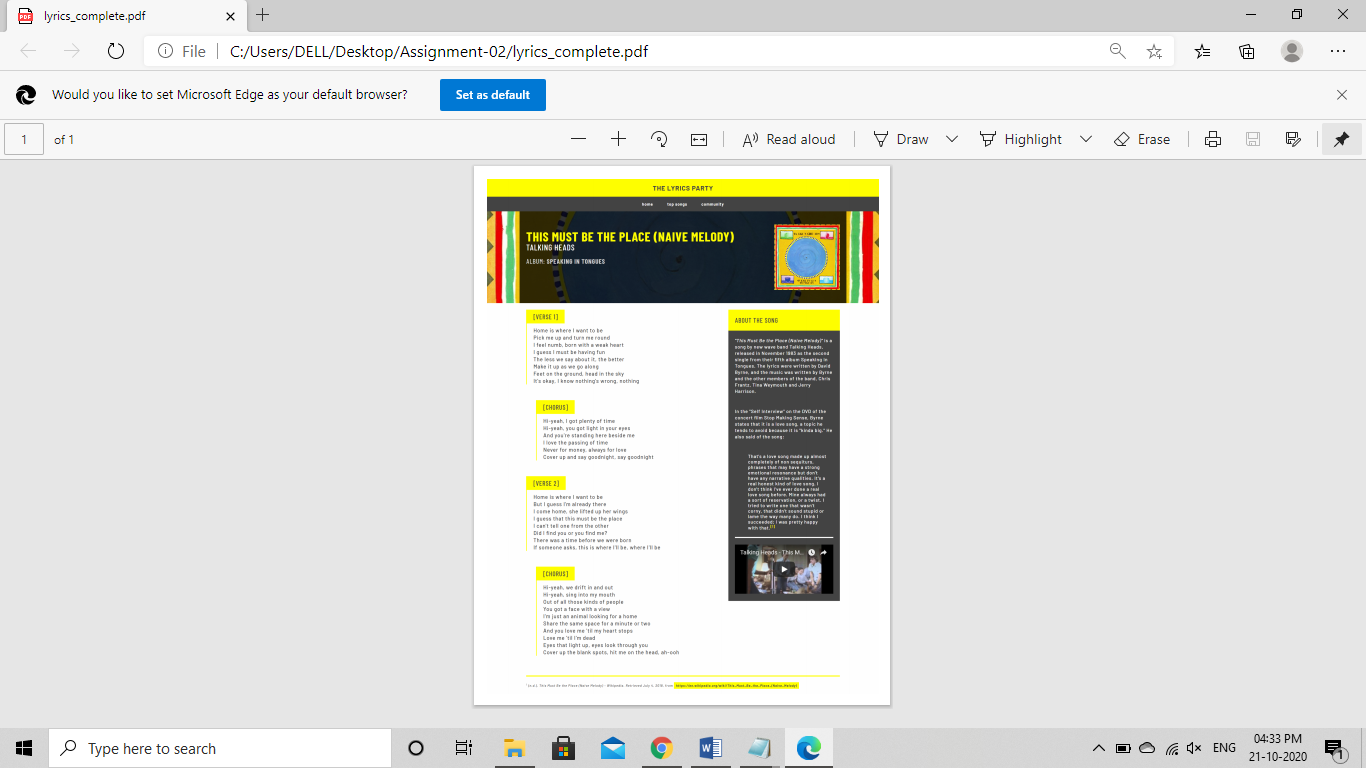Rotate the PDF page
The width and height of the screenshot is (1366, 768).
pos(659,139)
